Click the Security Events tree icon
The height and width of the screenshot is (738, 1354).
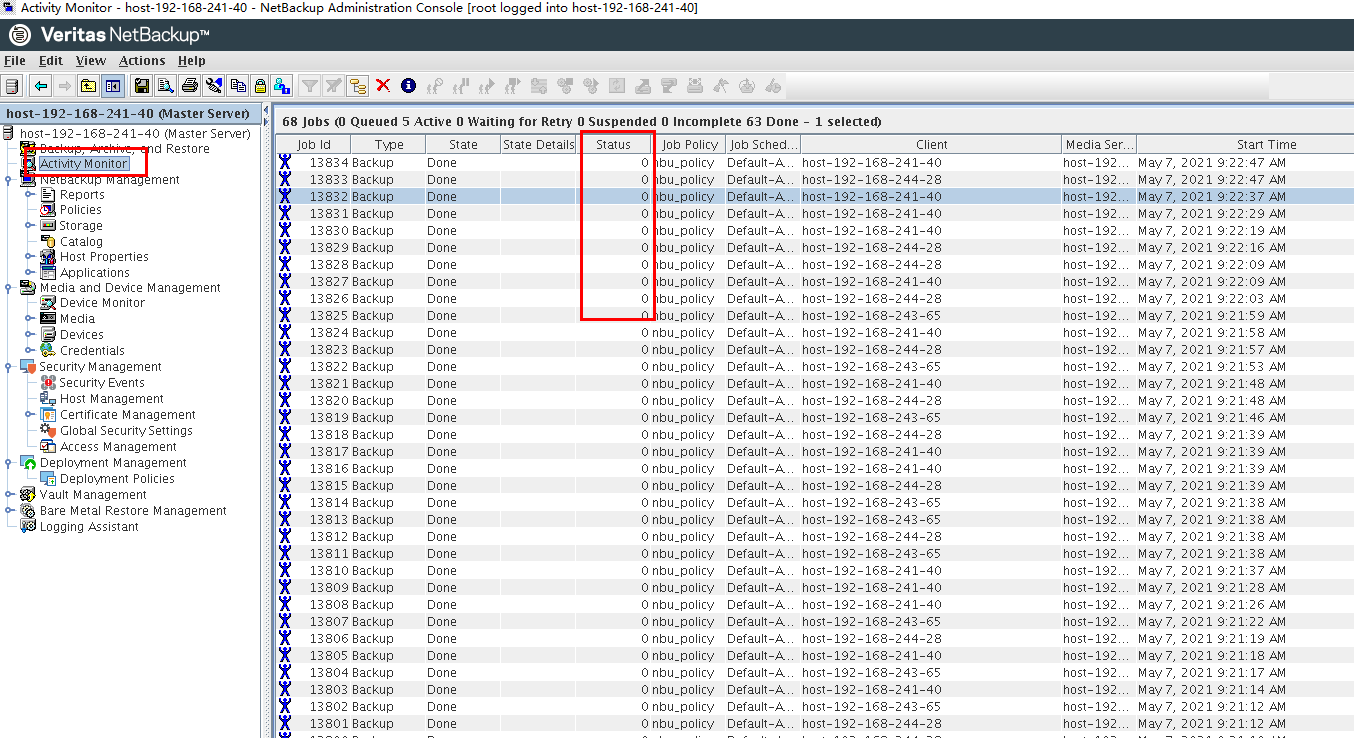pyautogui.click(x=48, y=383)
